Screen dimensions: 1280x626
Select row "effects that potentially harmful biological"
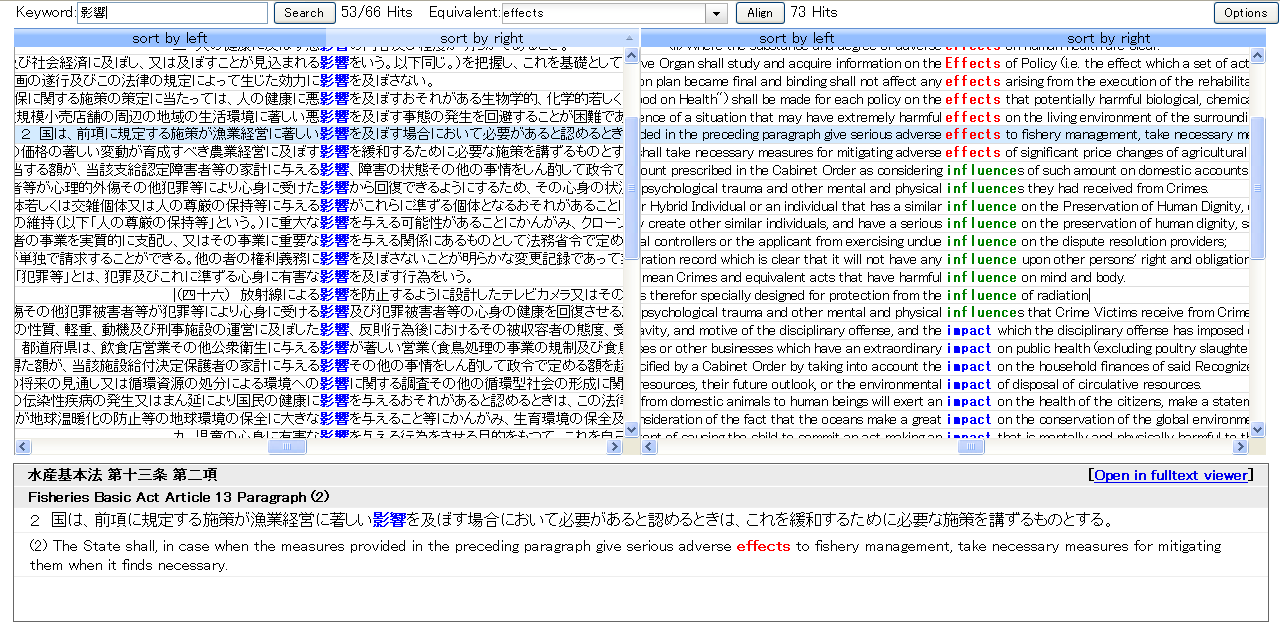coord(945,99)
